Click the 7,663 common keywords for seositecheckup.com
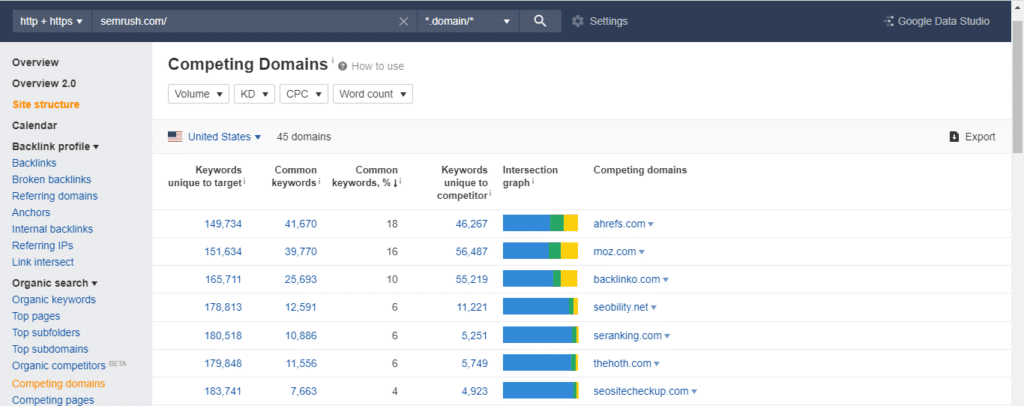 [303, 391]
